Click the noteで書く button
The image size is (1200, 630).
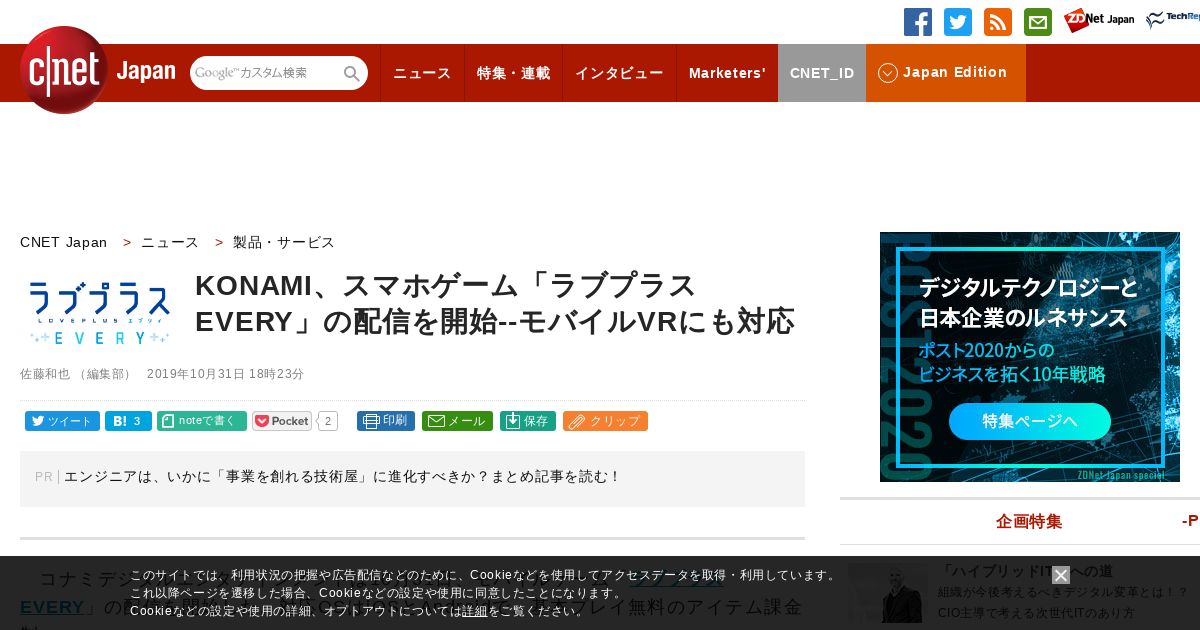(202, 421)
